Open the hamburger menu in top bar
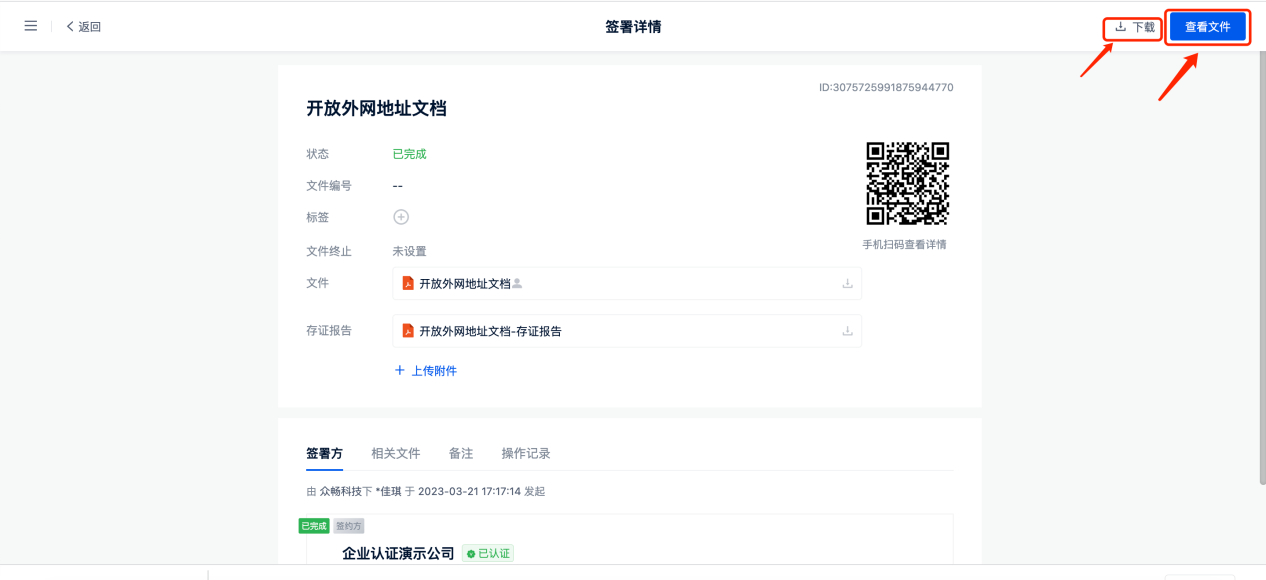Viewport: 1266px width, 580px height. 31,26
